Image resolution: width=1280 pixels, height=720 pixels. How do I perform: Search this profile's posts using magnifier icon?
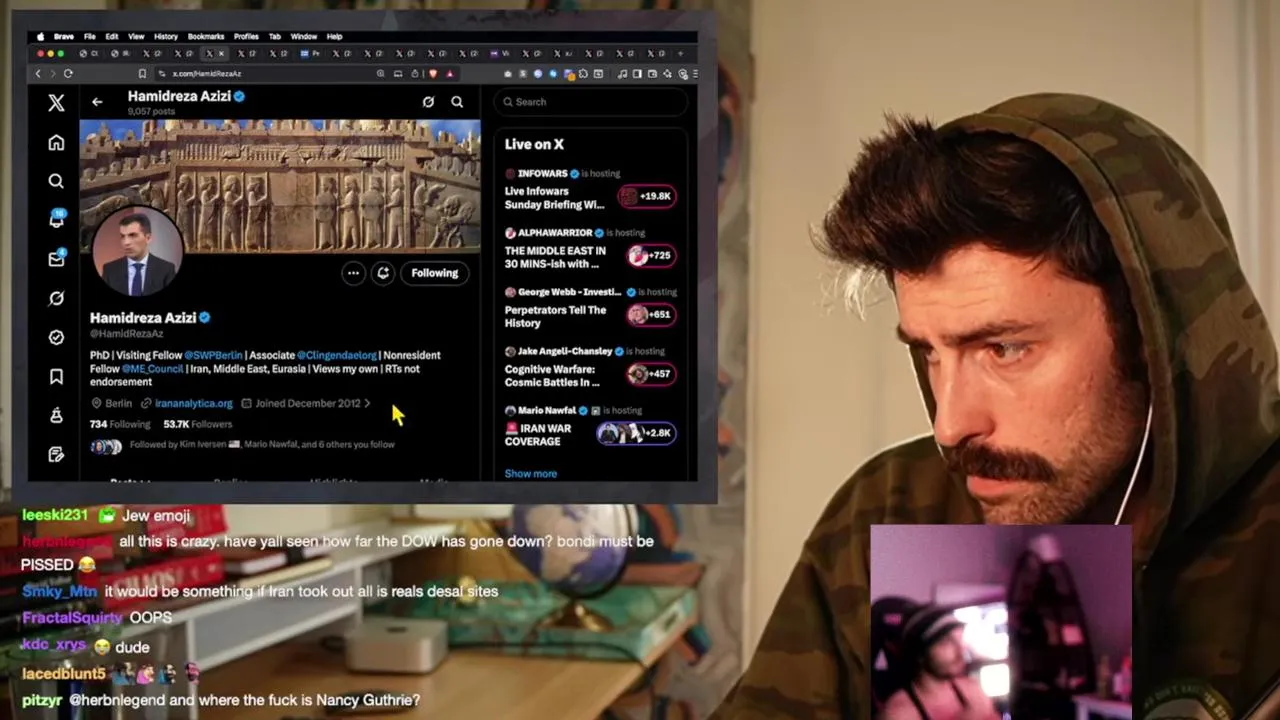click(457, 102)
